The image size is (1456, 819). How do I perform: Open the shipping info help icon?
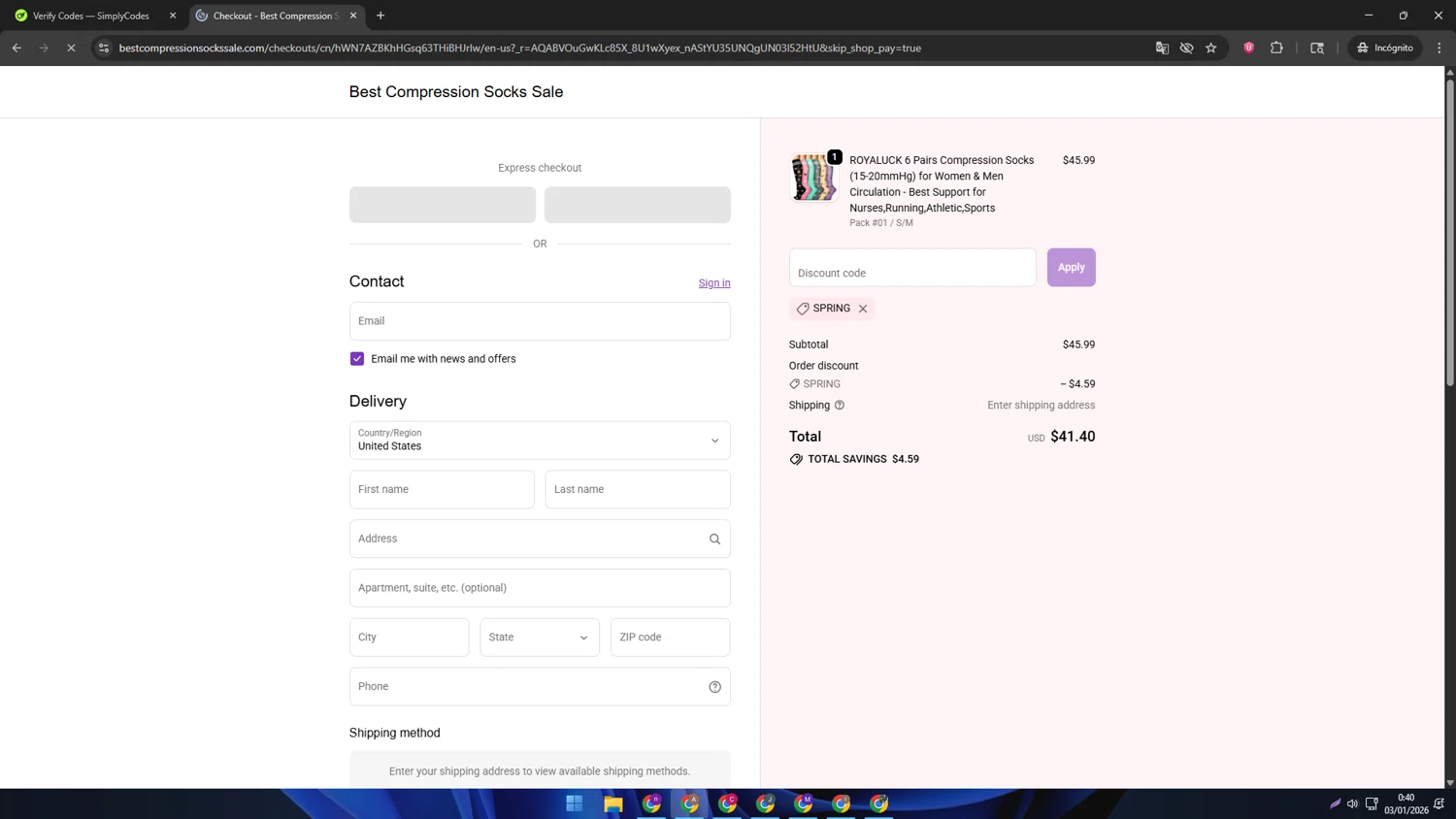(x=840, y=406)
